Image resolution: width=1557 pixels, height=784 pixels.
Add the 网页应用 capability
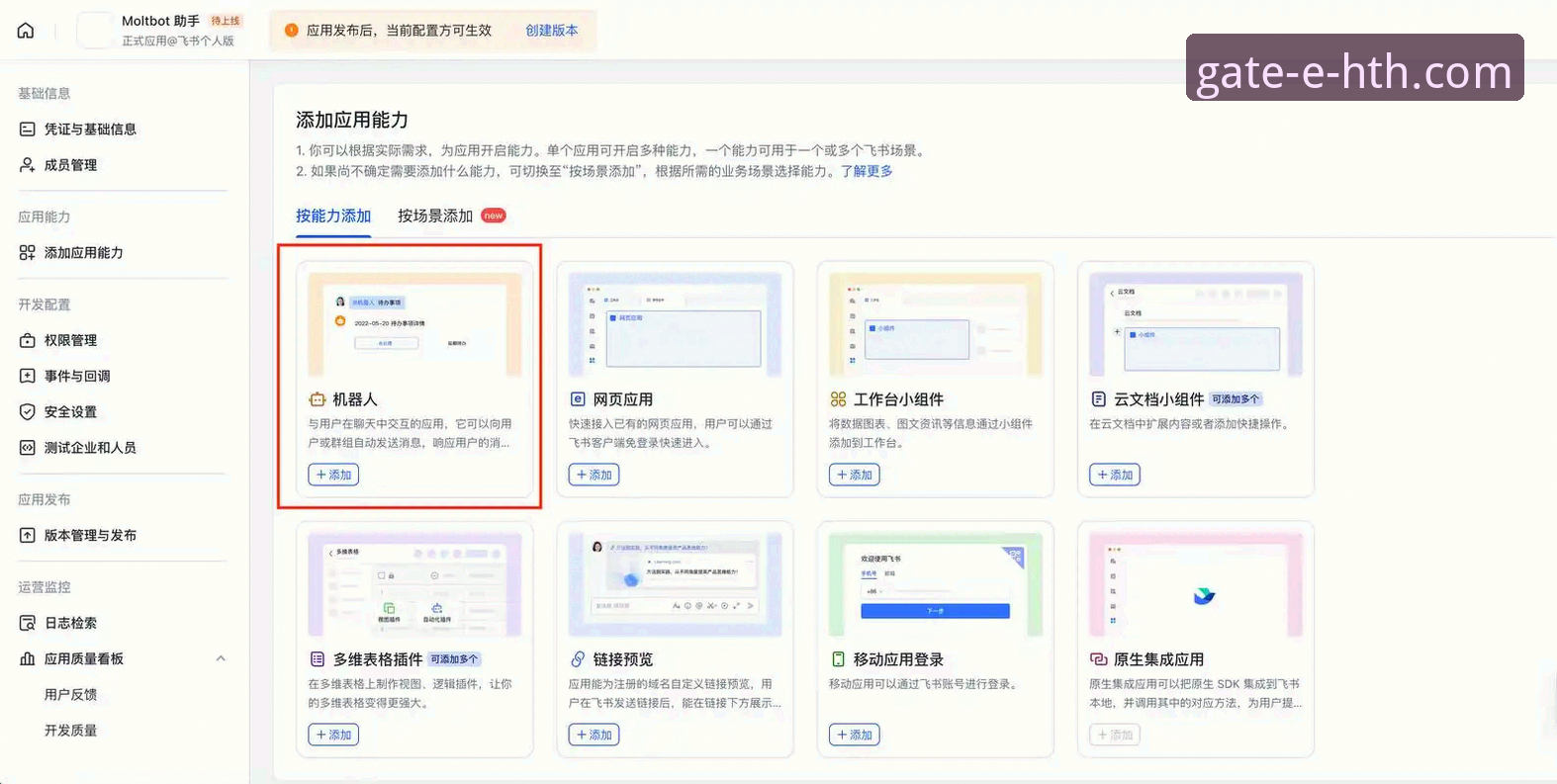coord(594,475)
